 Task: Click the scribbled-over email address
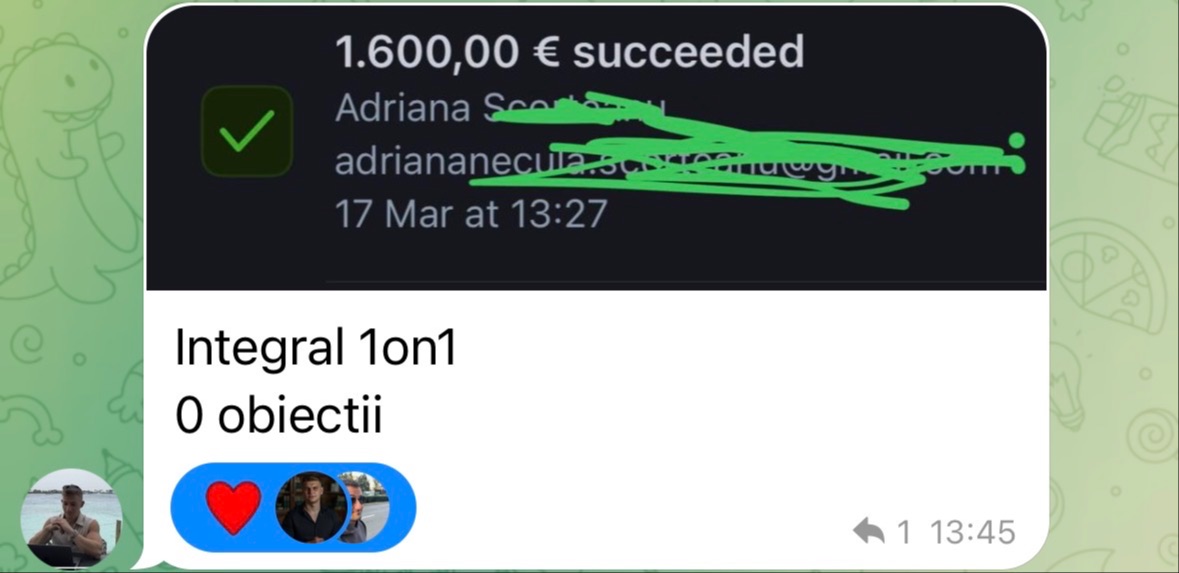(668, 162)
